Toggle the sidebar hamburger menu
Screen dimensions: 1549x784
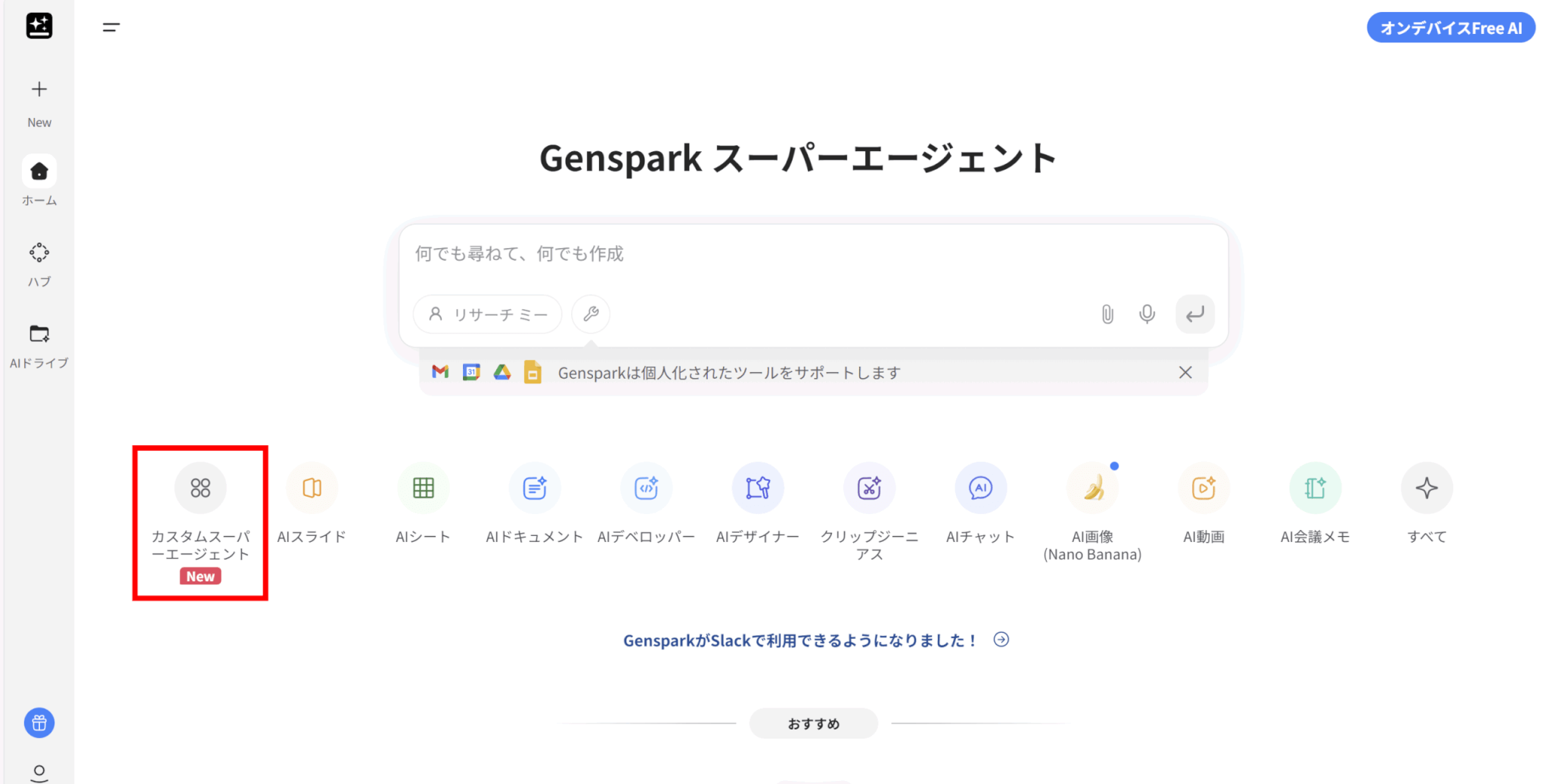click(111, 27)
